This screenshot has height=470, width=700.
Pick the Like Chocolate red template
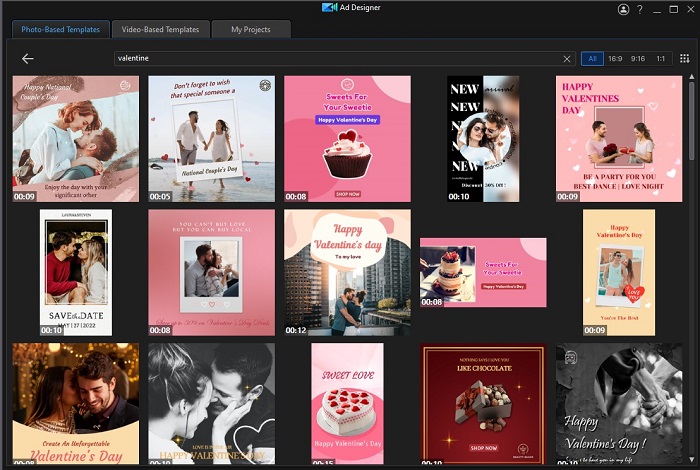[x=483, y=403]
